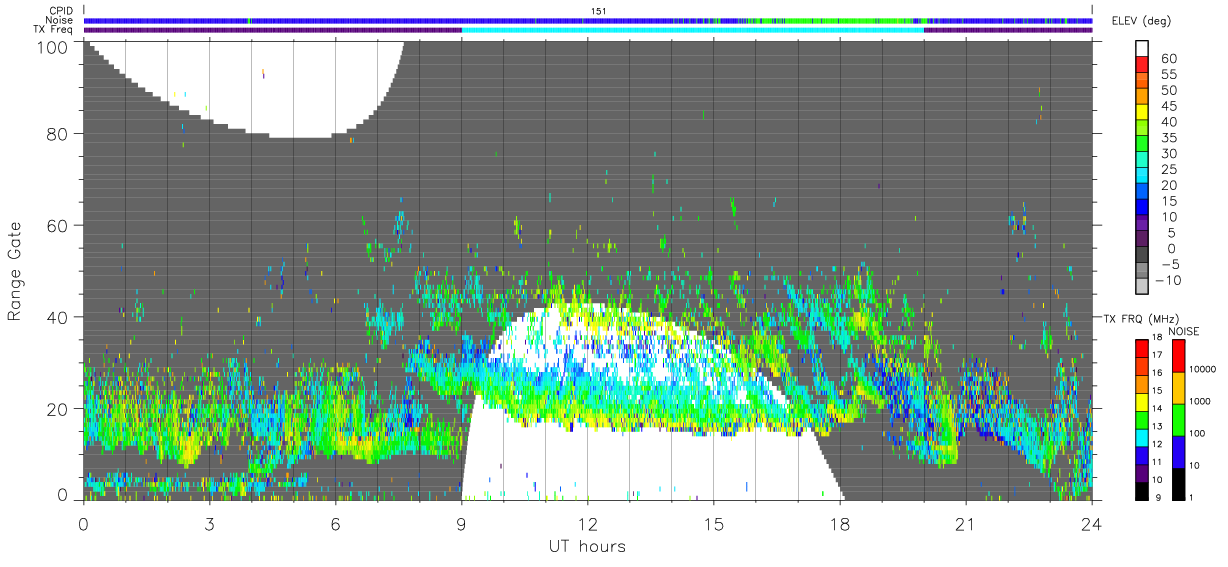Click the '40' tick on Range Gate axis
Screen dimensions: 1228x567
tap(58, 317)
